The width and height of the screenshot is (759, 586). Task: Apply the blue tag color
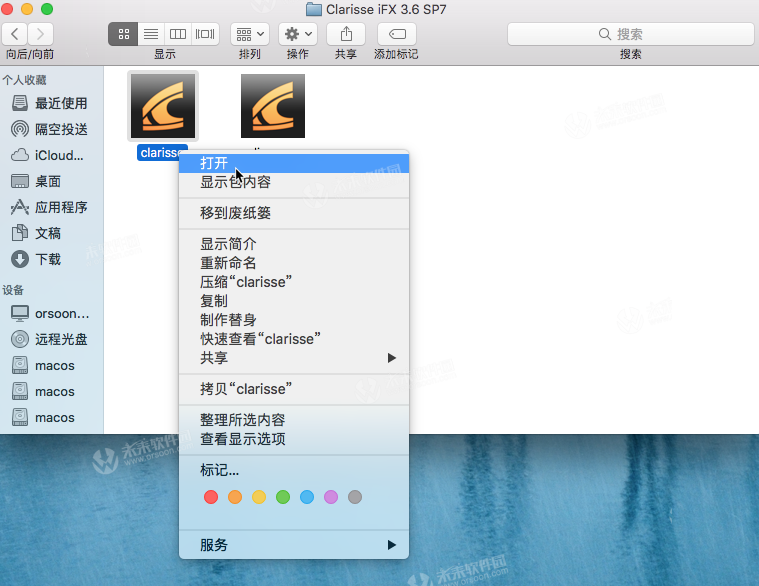point(307,497)
